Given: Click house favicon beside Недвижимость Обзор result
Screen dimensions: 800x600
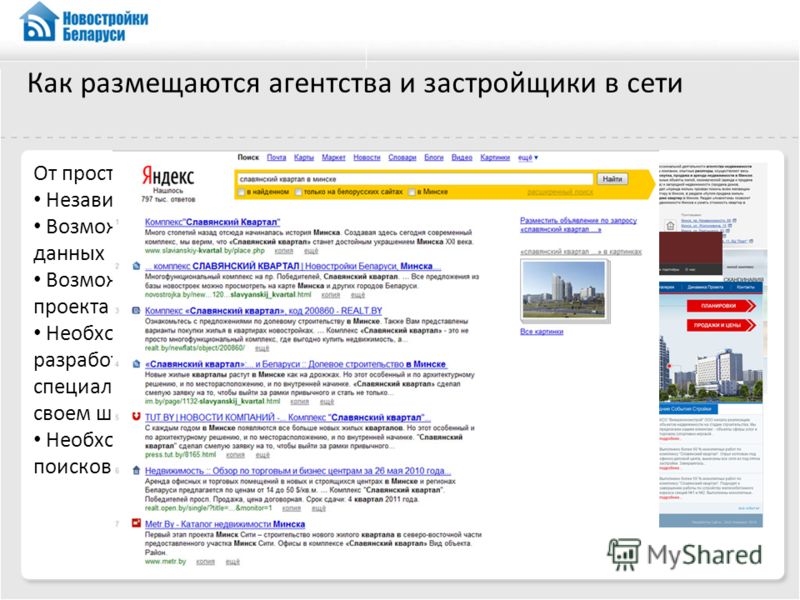Looking at the screenshot, I should [x=136, y=470].
